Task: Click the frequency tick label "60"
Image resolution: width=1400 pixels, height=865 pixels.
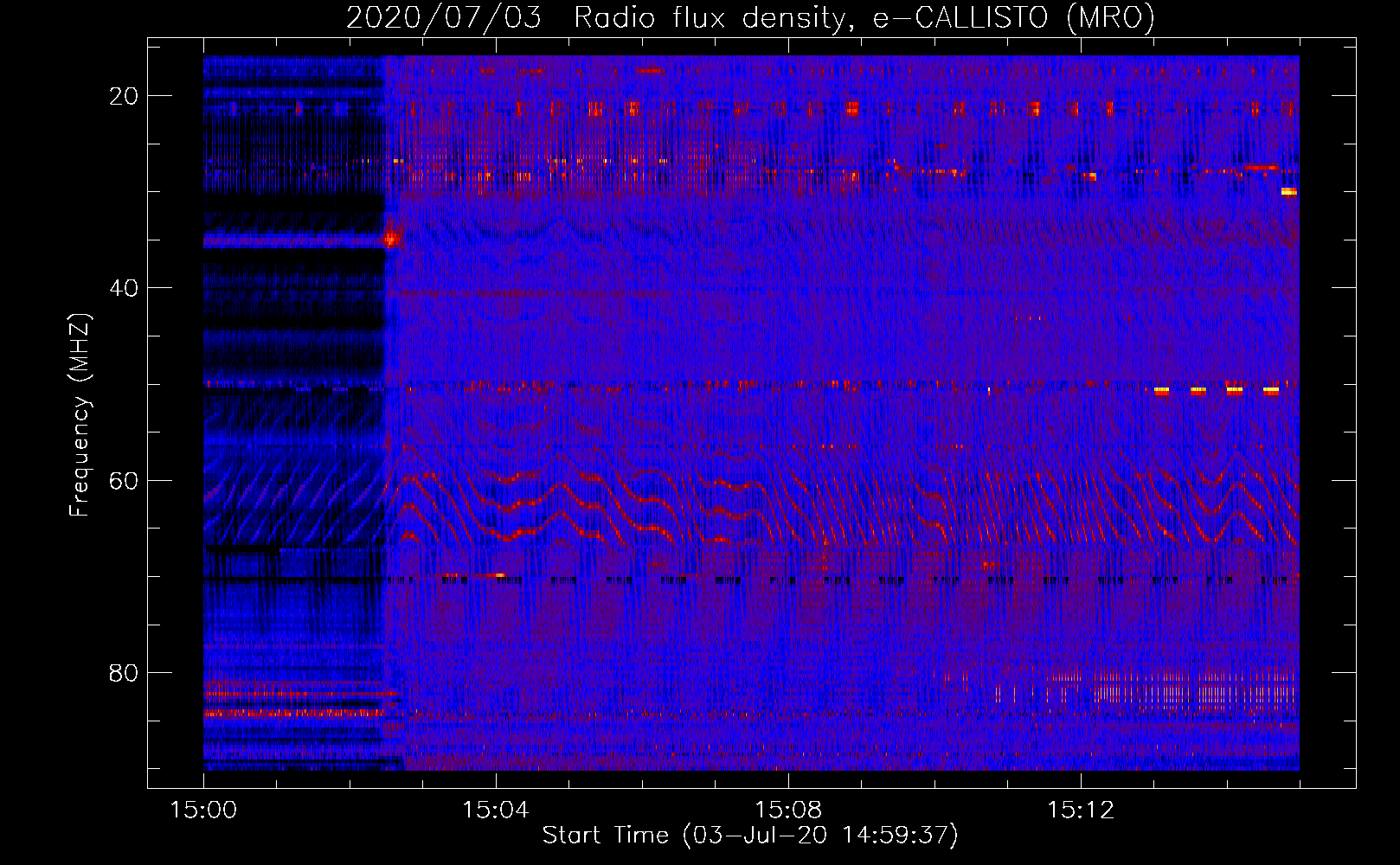Action: pyautogui.click(x=124, y=480)
